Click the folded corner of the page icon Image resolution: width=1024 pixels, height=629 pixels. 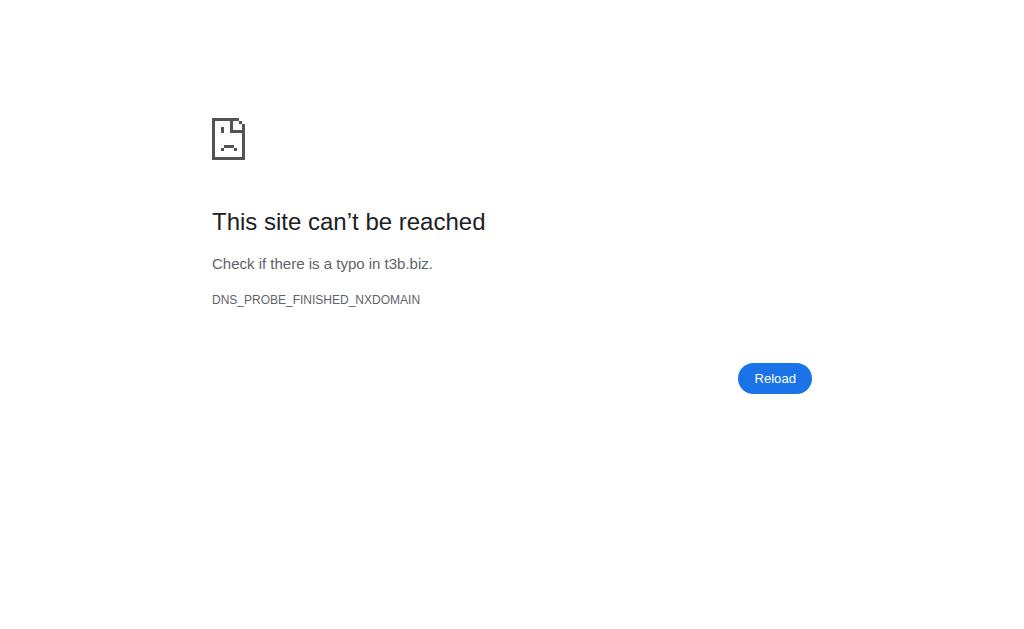[x=238, y=124]
